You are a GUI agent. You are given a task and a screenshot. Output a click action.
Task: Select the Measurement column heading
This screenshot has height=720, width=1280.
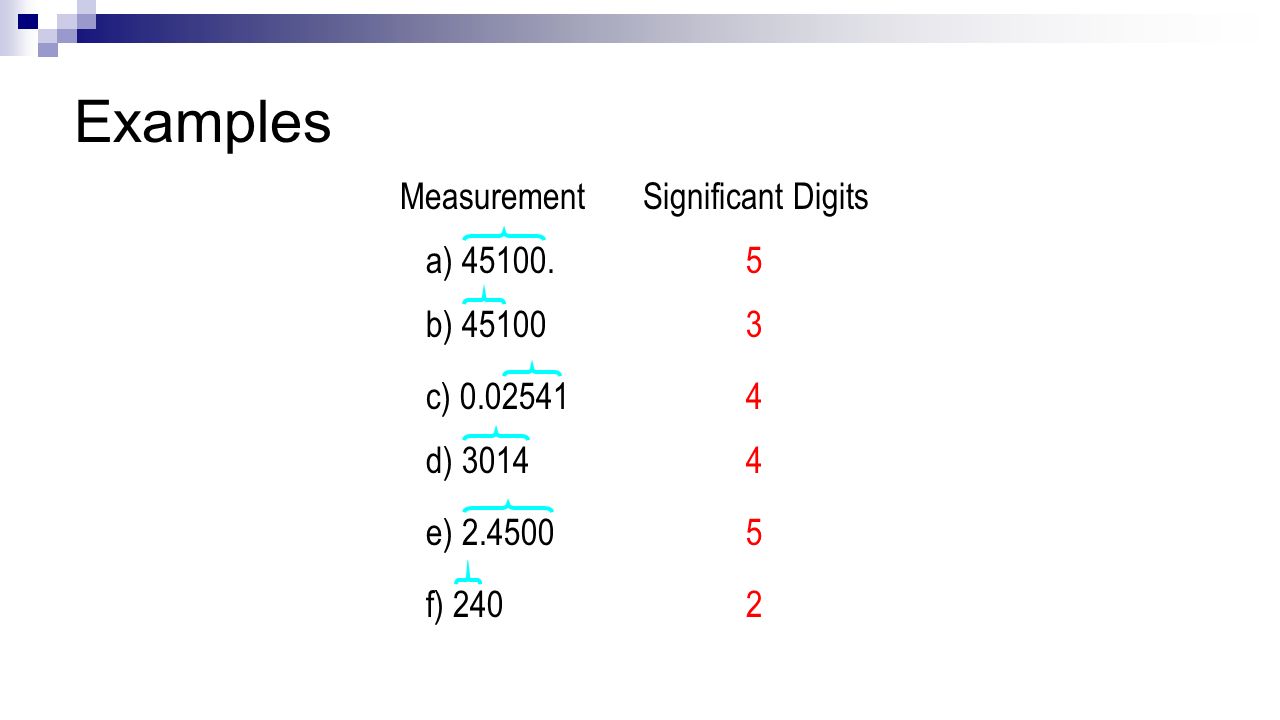tap(492, 196)
